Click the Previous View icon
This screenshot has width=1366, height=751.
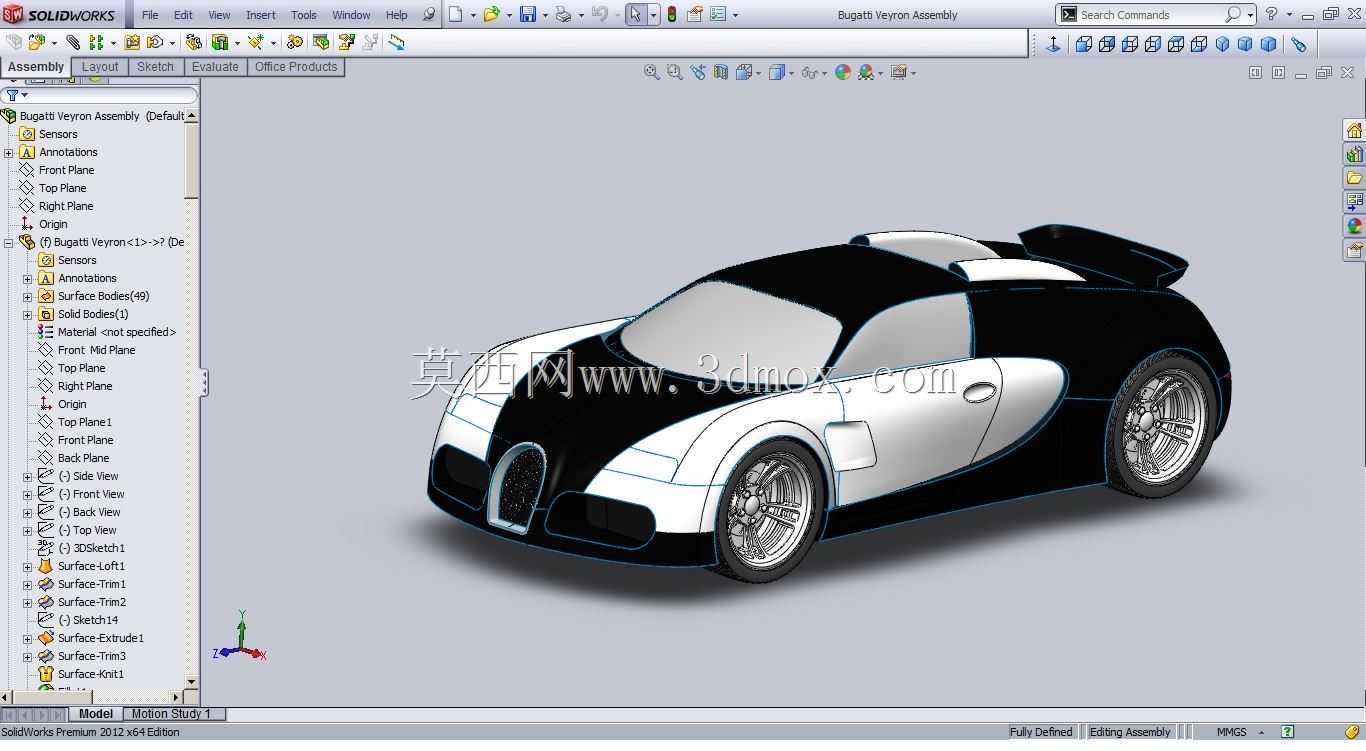pyautogui.click(x=698, y=72)
